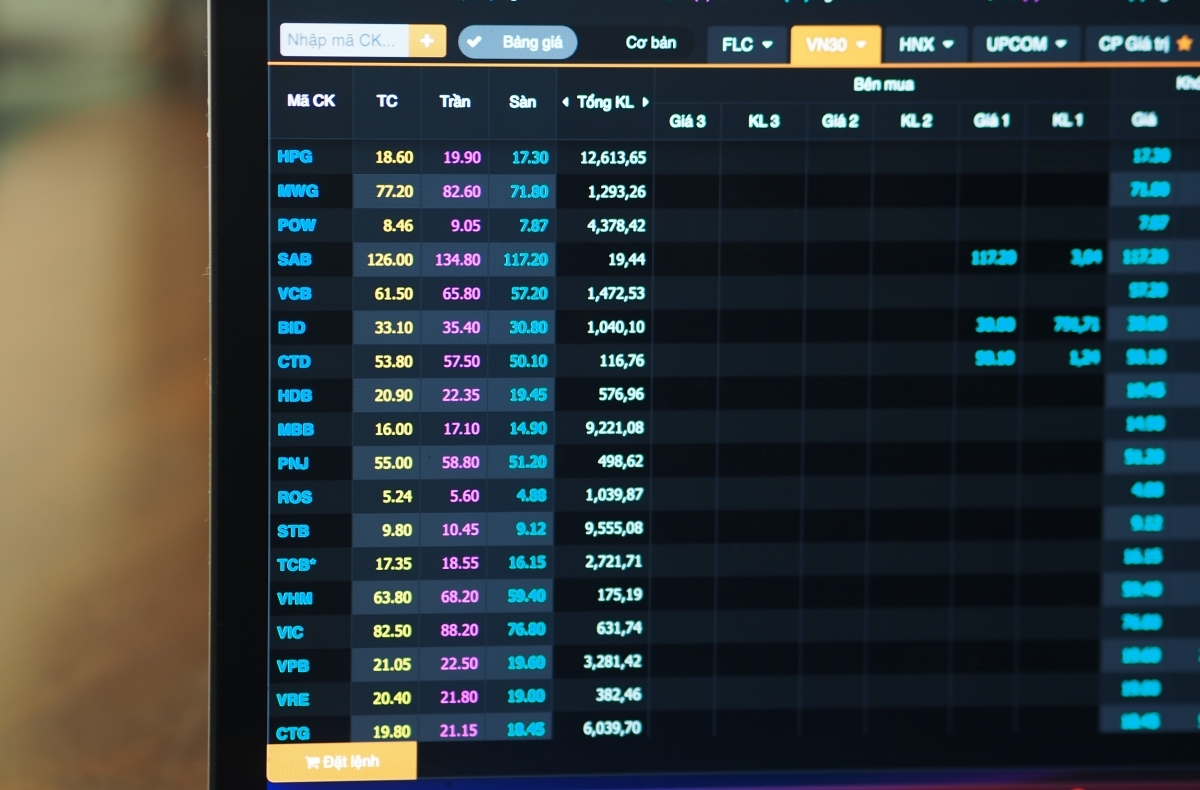Open the FLC dropdown
Image resolution: width=1200 pixels, height=790 pixels.
coord(747,45)
